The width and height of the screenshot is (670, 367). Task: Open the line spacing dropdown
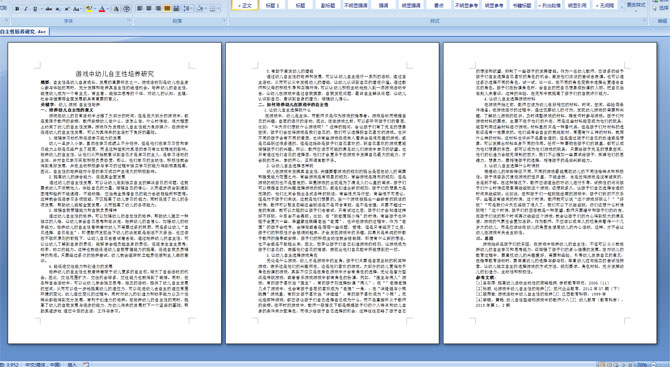(x=188, y=9)
